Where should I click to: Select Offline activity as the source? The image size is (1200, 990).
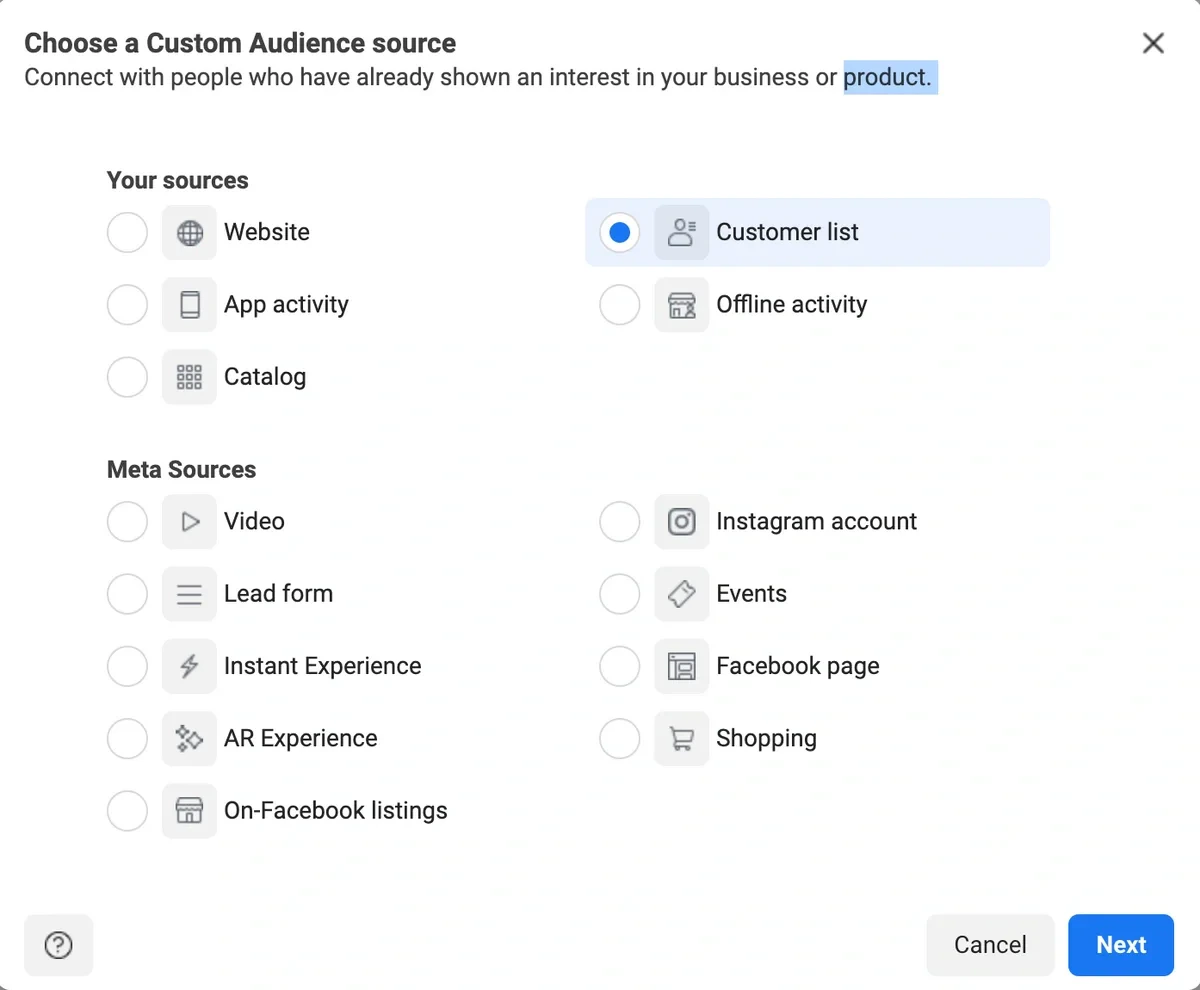tap(620, 304)
